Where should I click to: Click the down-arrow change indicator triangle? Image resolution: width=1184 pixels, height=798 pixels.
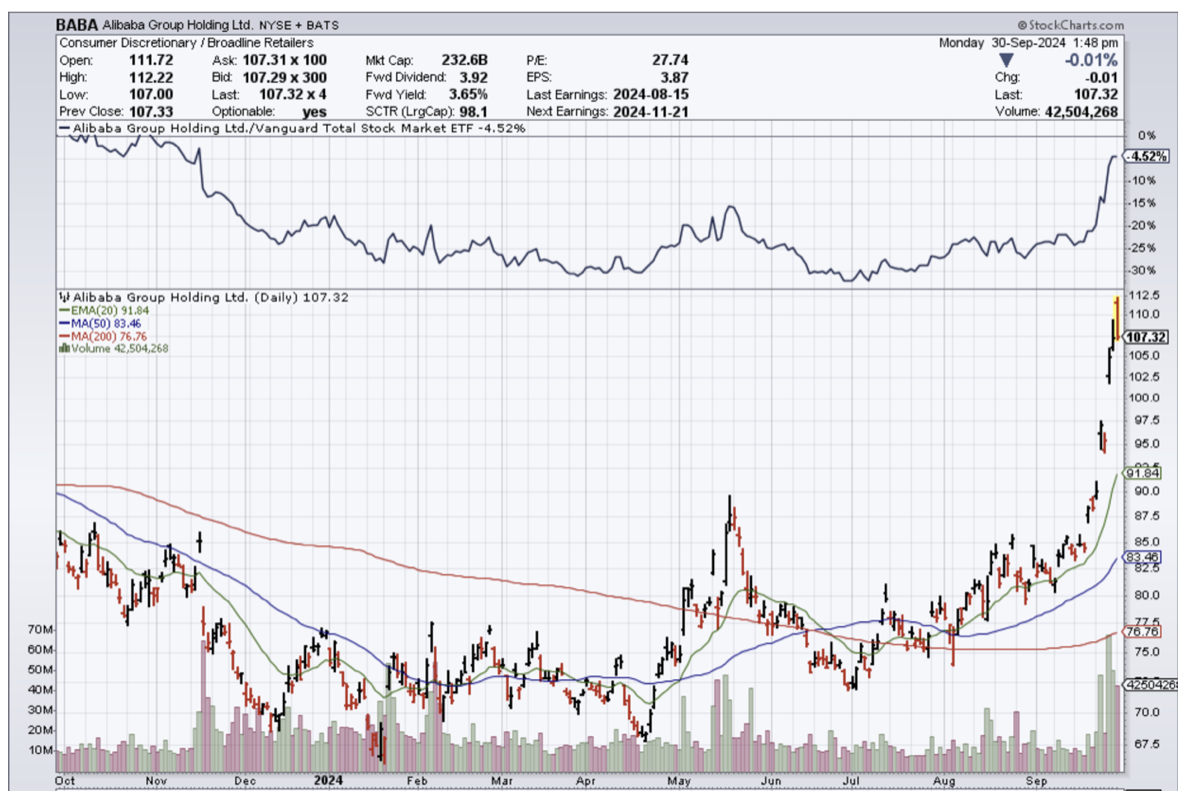(1007, 60)
